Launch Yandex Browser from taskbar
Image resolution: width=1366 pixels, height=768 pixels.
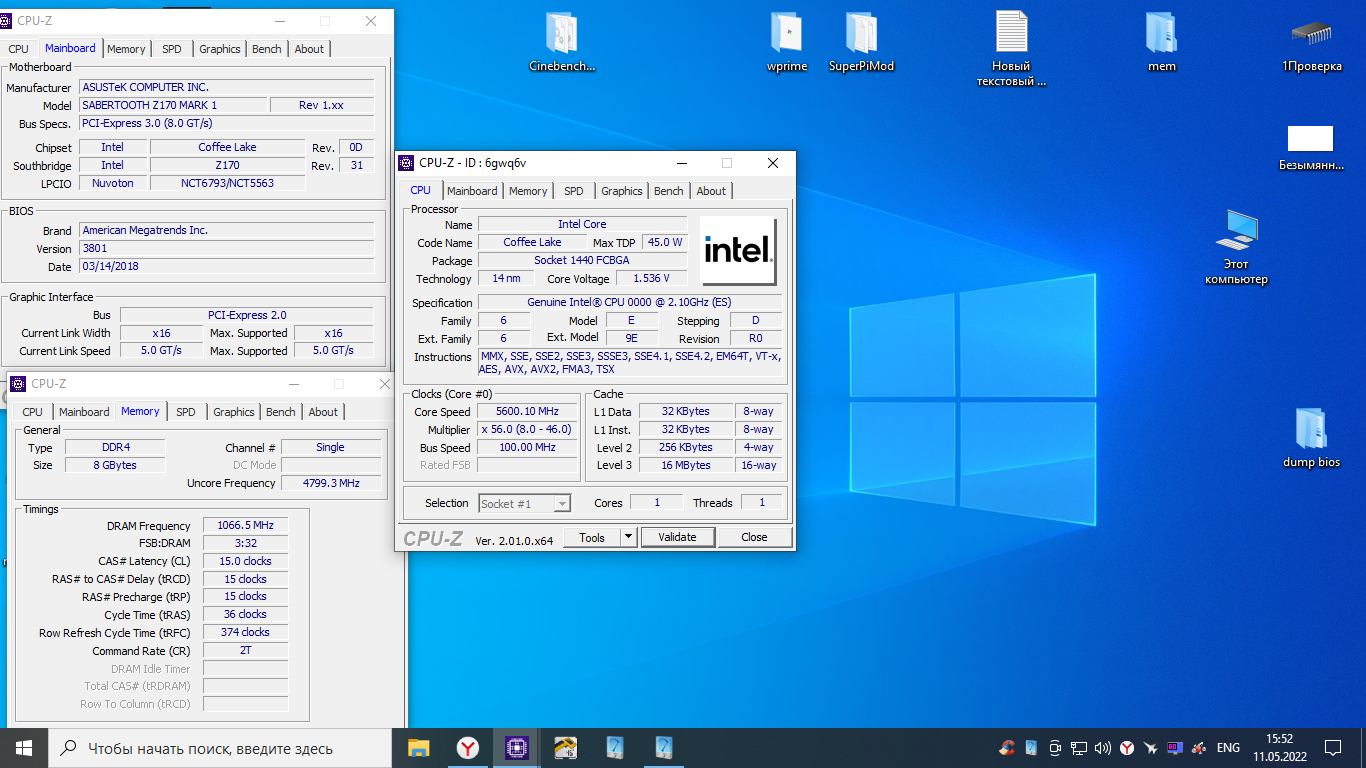click(467, 747)
